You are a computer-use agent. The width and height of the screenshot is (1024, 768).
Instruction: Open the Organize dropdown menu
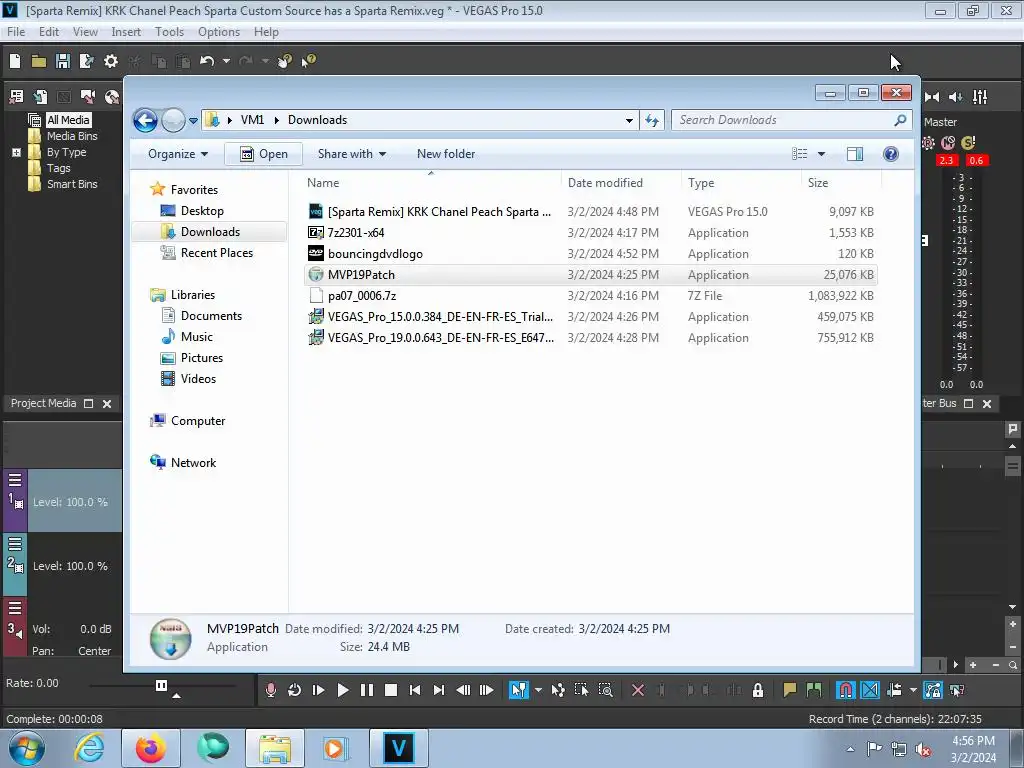(178, 154)
